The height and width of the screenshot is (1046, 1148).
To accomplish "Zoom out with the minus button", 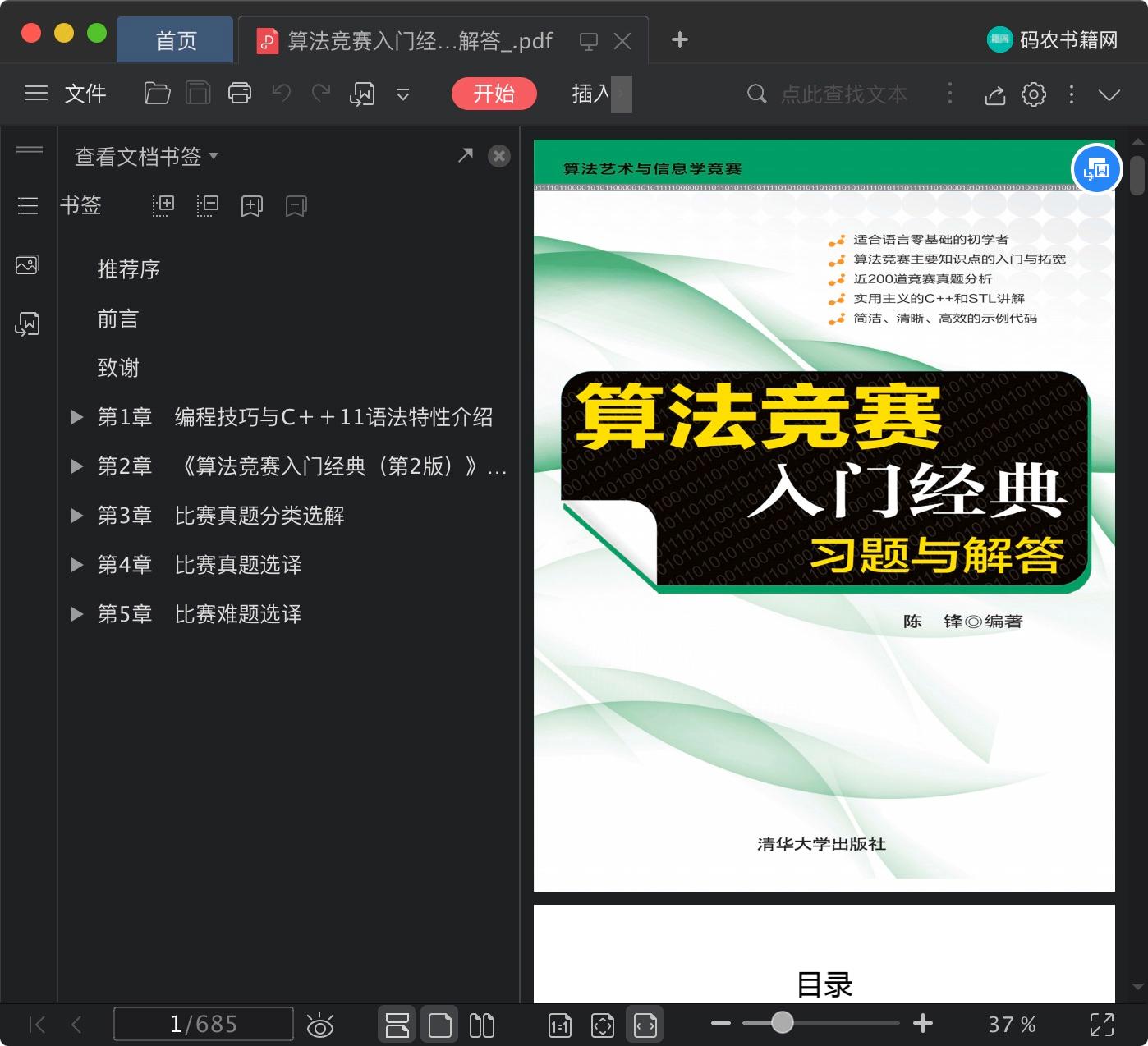I will click(x=721, y=1023).
